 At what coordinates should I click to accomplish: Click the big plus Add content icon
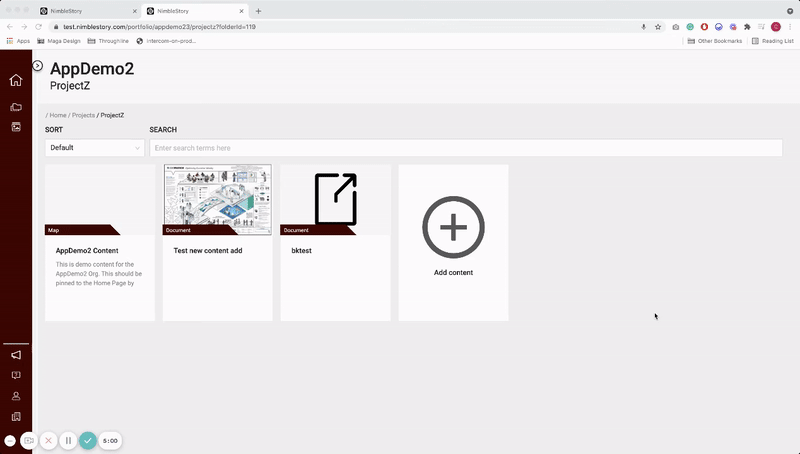(453, 228)
